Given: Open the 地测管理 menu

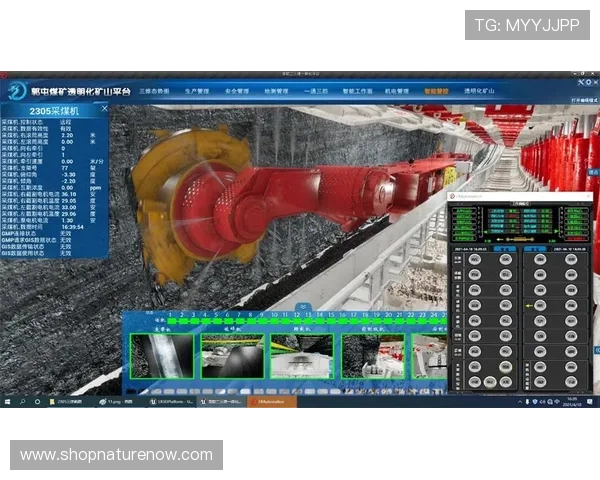Looking at the screenshot, I should pos(276,91).
